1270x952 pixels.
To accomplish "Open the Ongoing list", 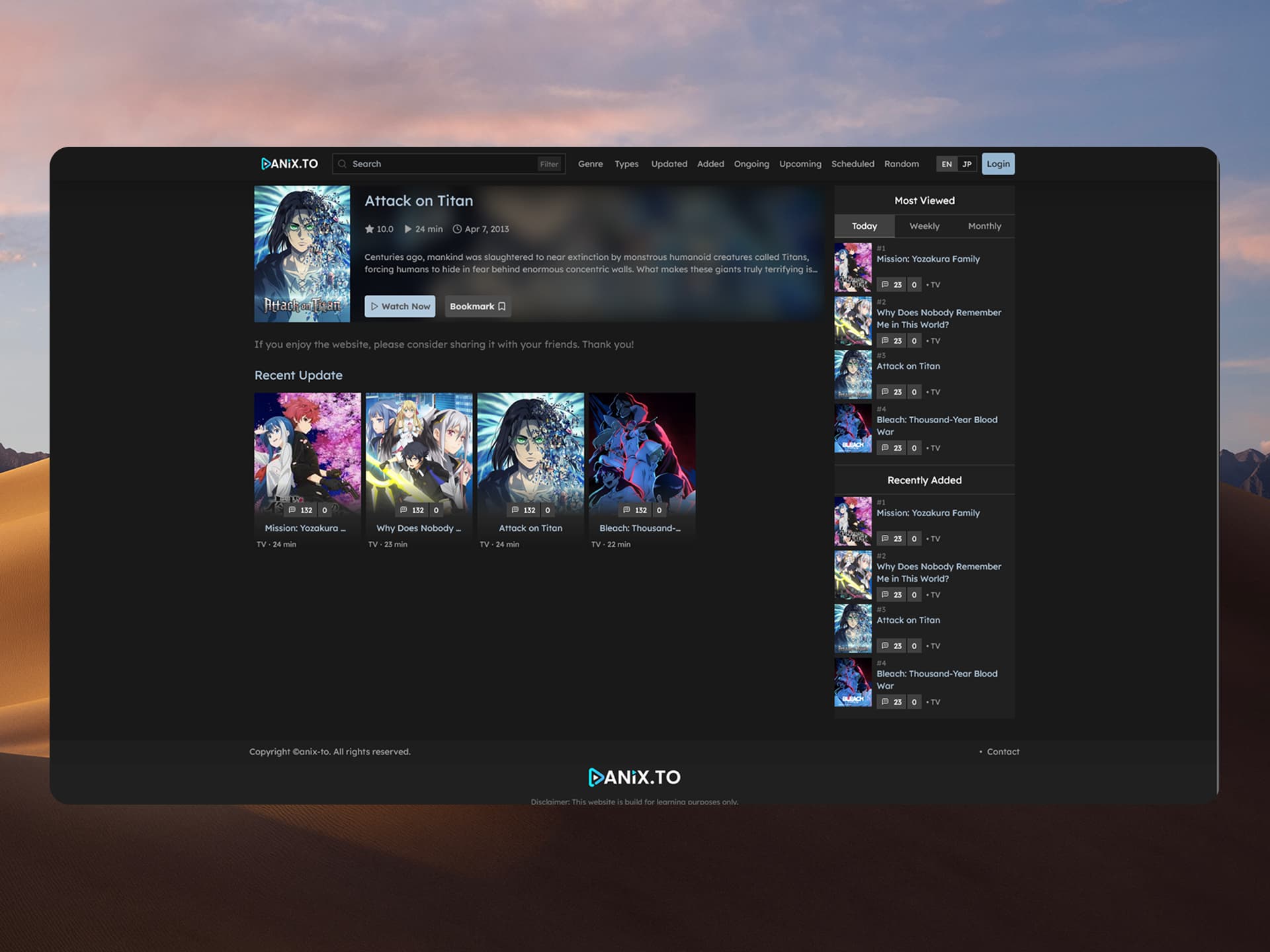I will pyautogui.click(x=751, y=164).
